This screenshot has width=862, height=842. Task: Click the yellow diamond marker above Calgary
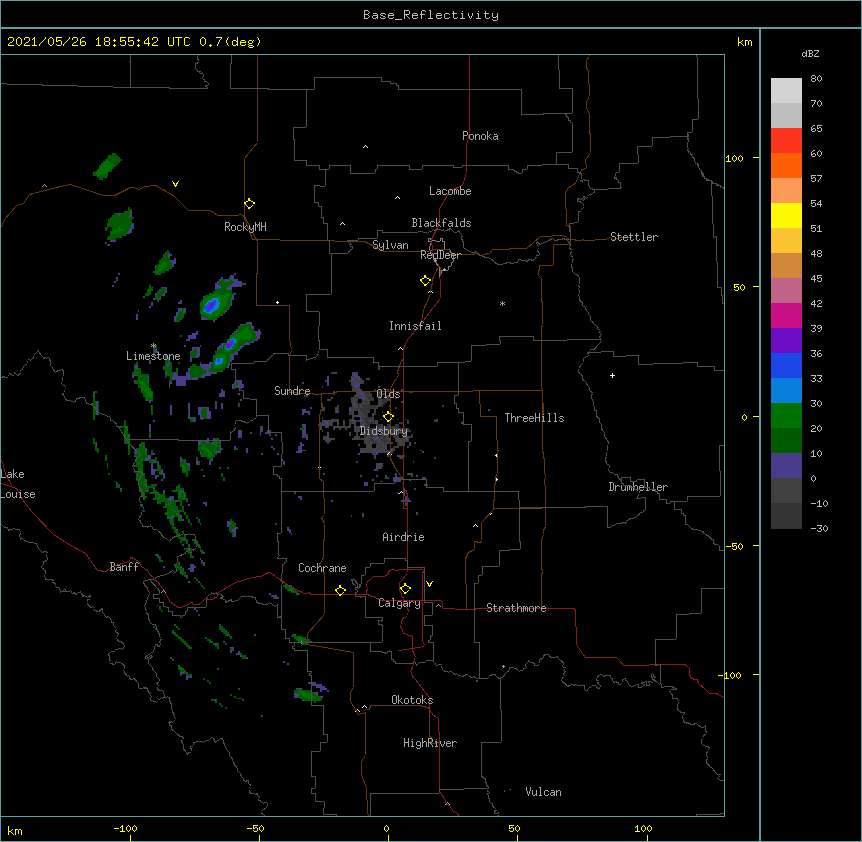[x=405, y=589]
